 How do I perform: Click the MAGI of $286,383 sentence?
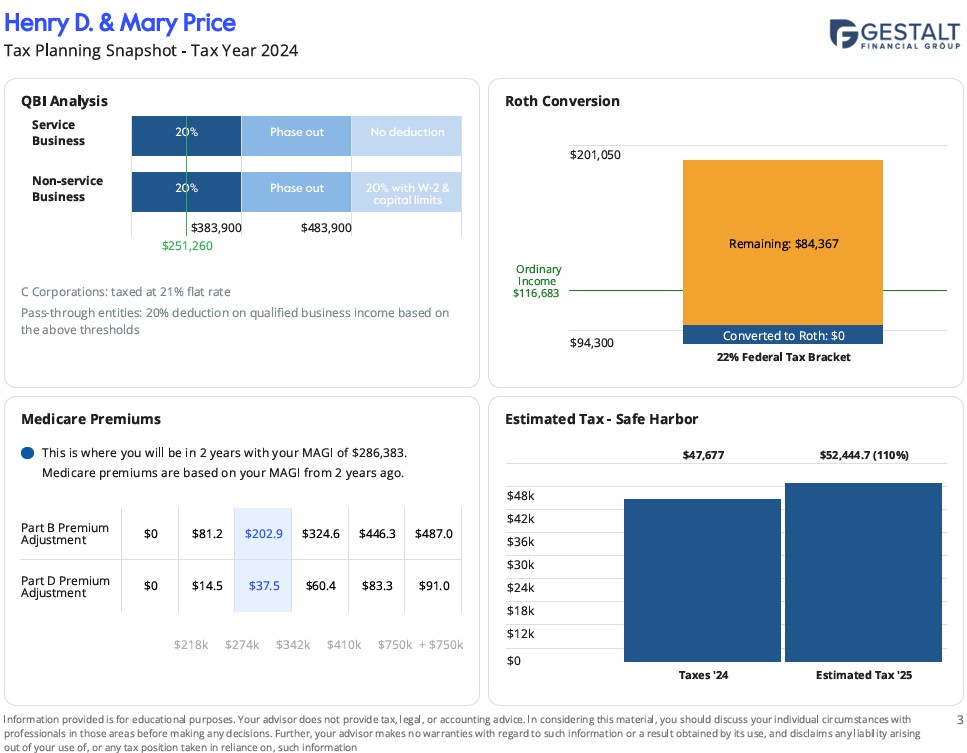(224, 453)
